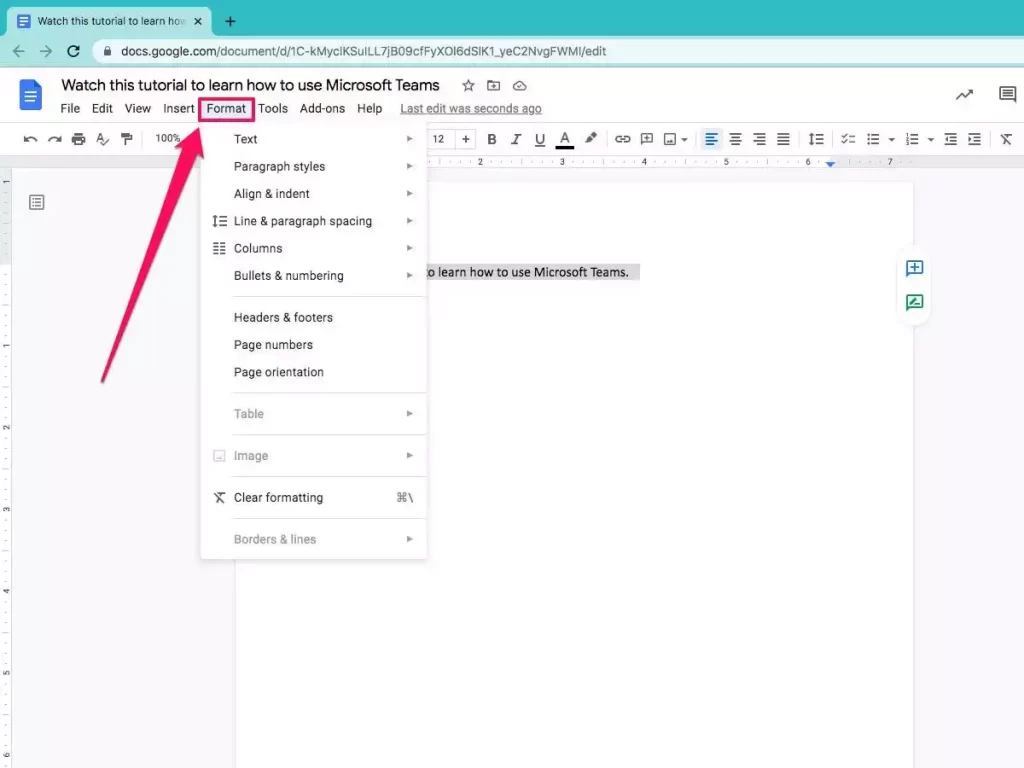Edit the font size 12 field
The width and height of the screenshot is (1024, 768).
(438, 139)
